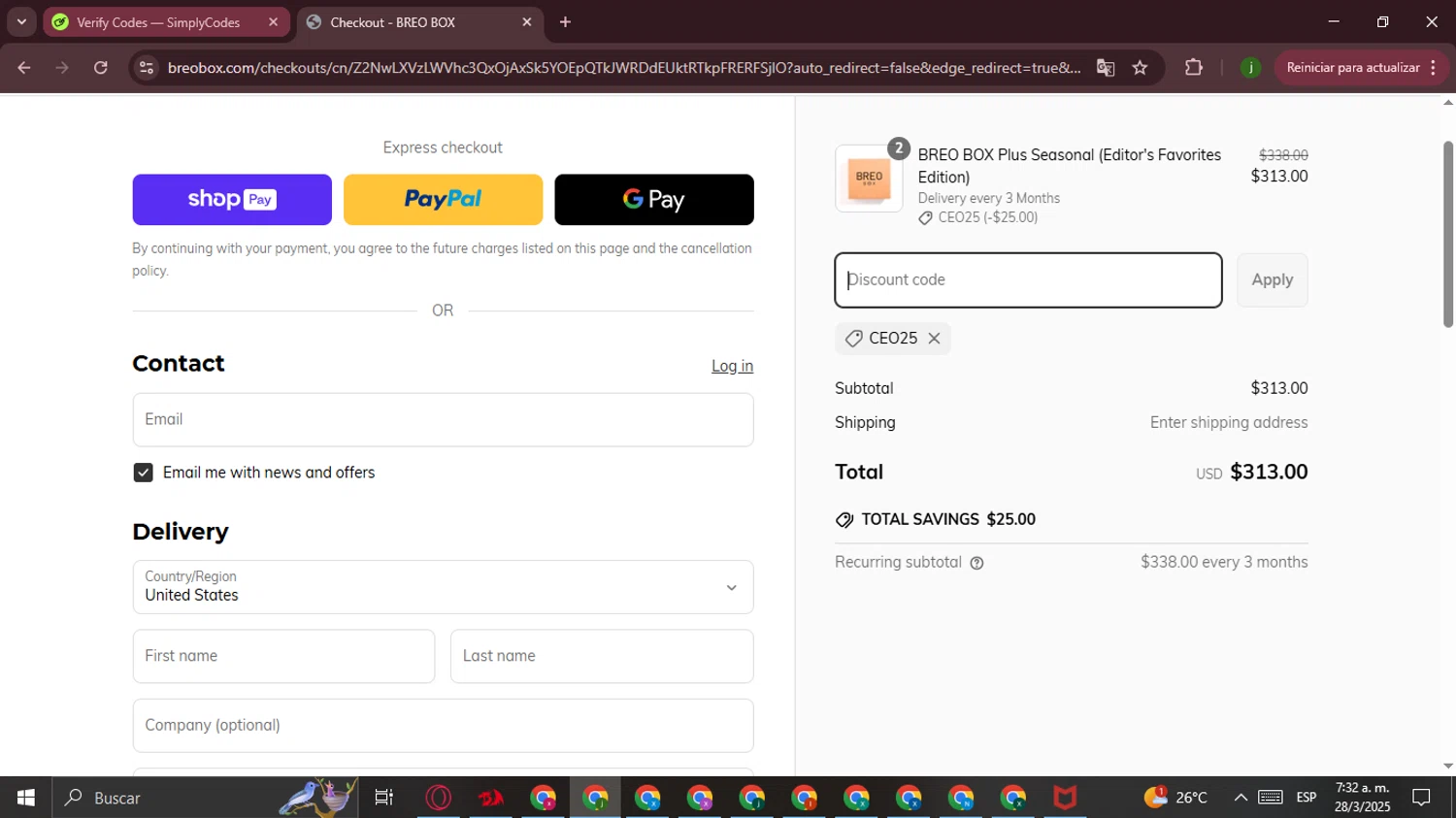Viewport: 1456px width, 818px height.
Task: Go back to the previous page
Action: (x=24, y=68)
